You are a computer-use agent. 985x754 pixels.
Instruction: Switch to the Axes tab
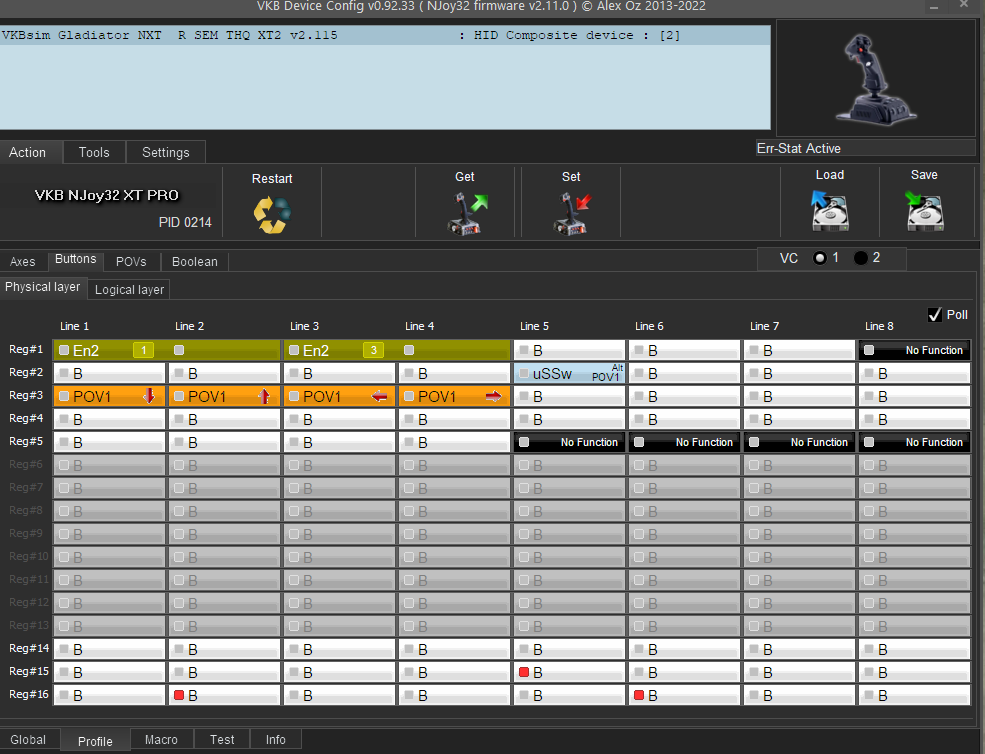[x=23, y=261]
